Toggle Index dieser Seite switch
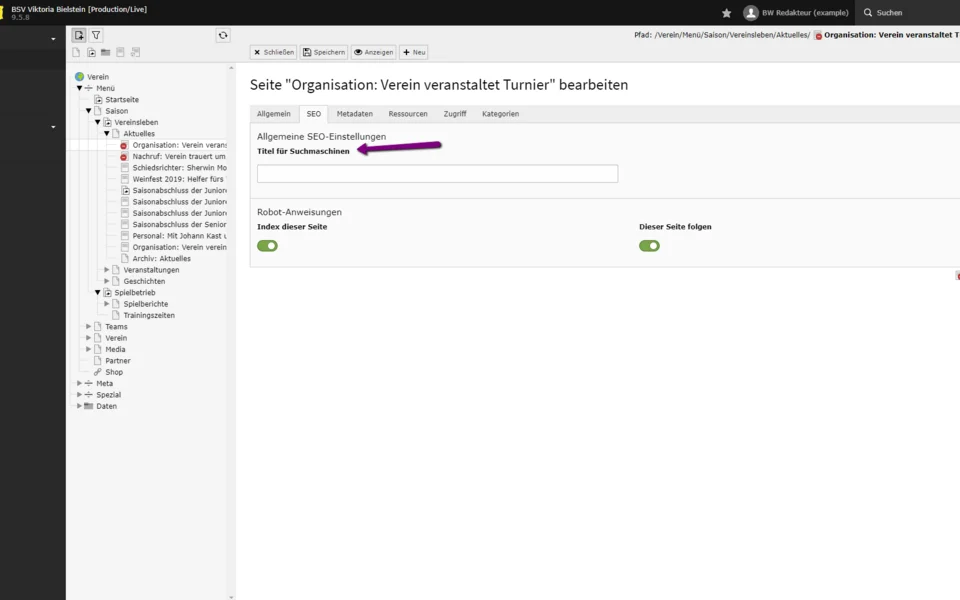960x600 pixels. (267, 245)
